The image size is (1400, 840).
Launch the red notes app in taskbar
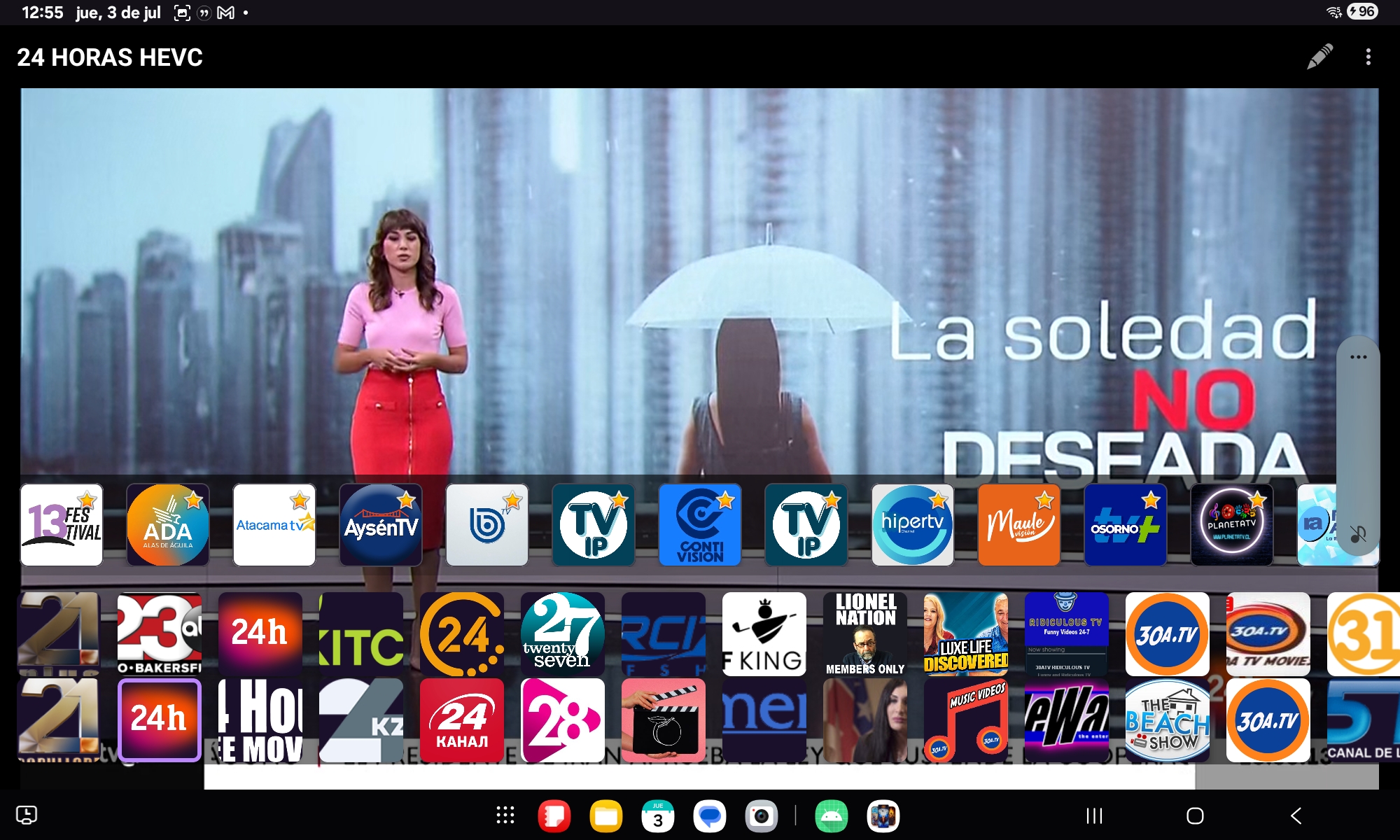click(x=554, y=816)
